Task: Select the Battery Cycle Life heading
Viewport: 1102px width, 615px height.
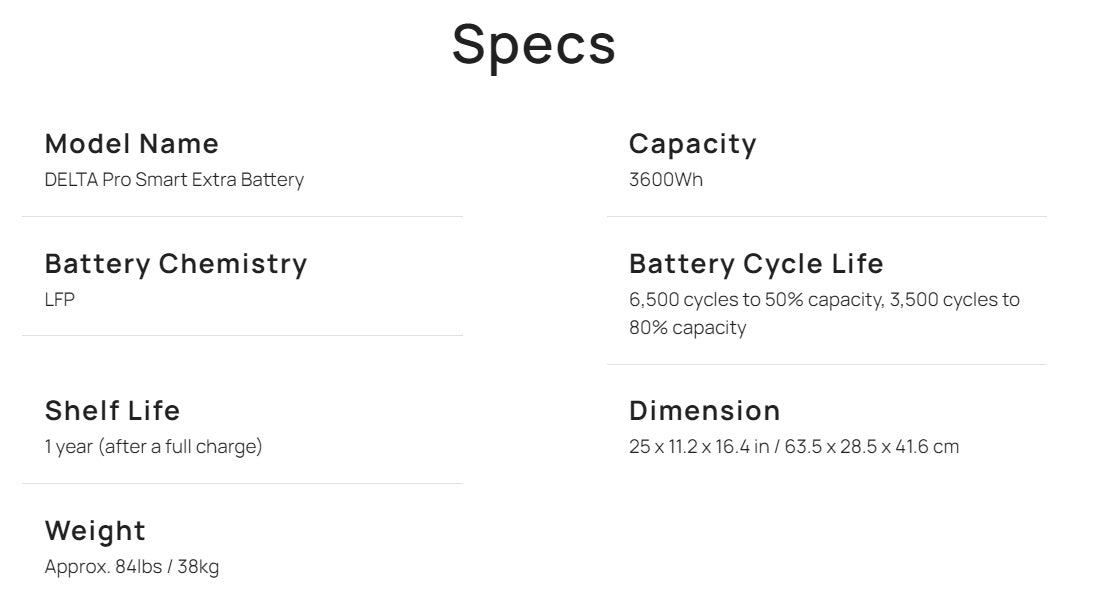Action: (756, 264)
